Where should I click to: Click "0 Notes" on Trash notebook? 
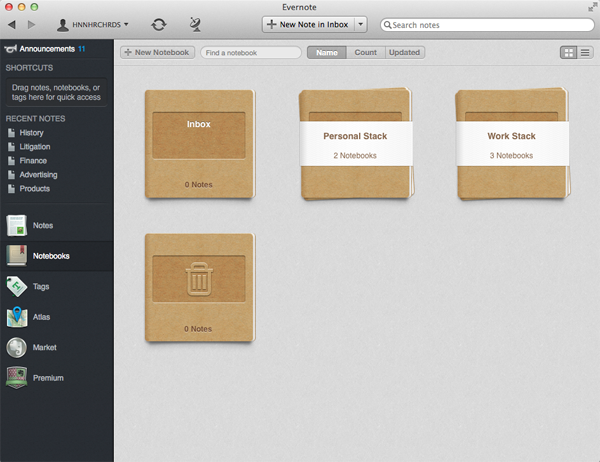(198, 329)
